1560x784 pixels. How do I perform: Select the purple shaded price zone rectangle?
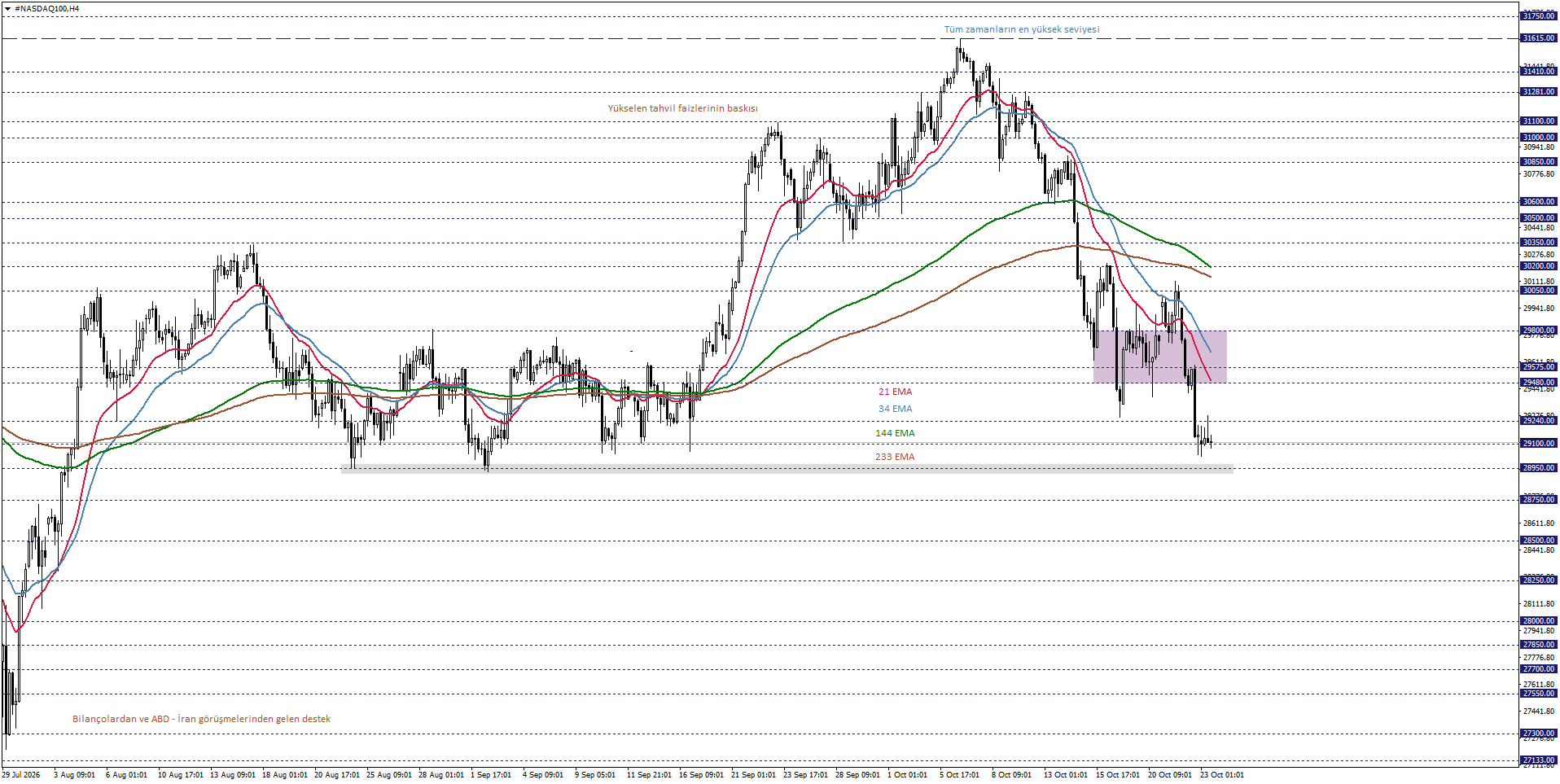(x=1160, y=357)
